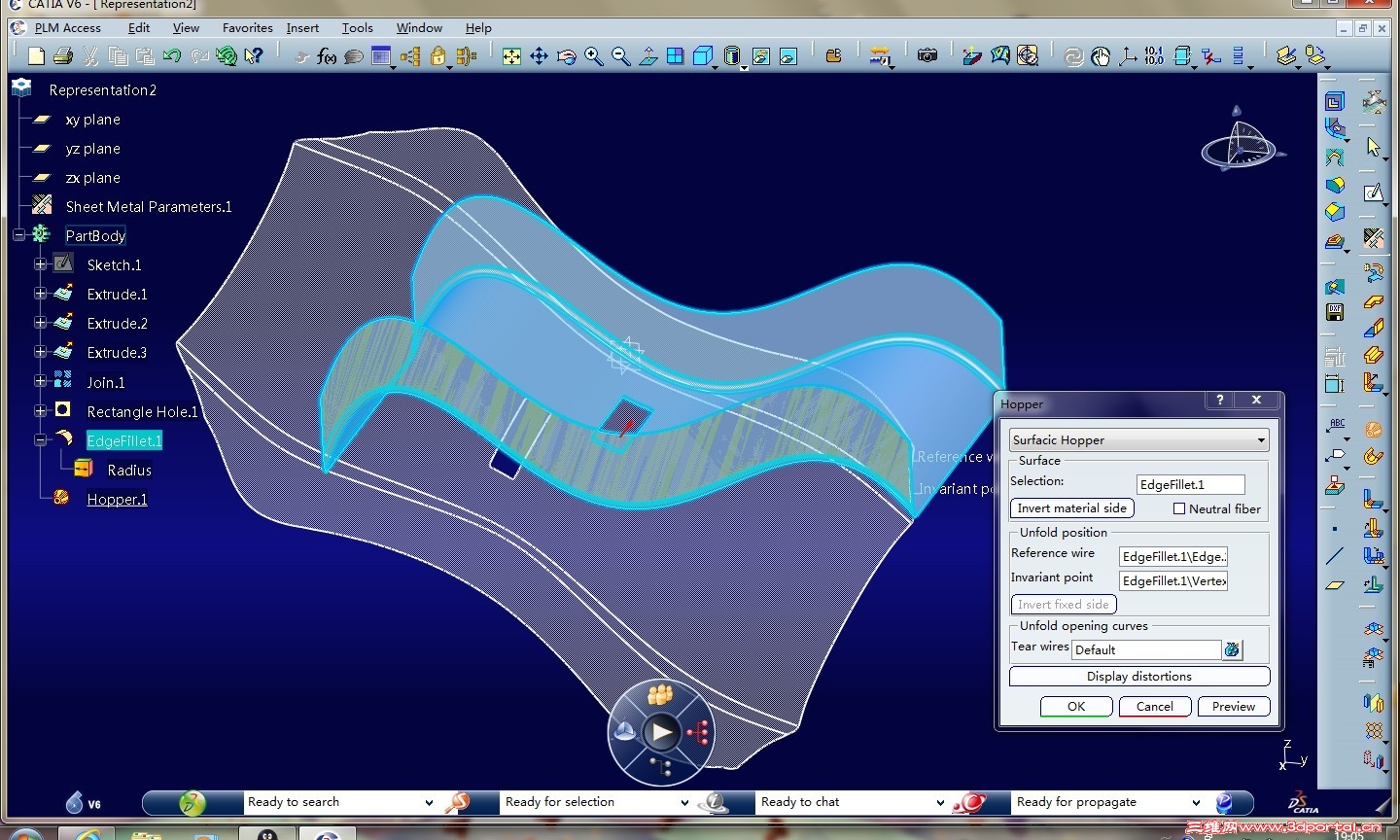The width and height of the screenshot is (1400, 840).
Task: Click the 10.1 measure dimension icon
Action: 1154,56
